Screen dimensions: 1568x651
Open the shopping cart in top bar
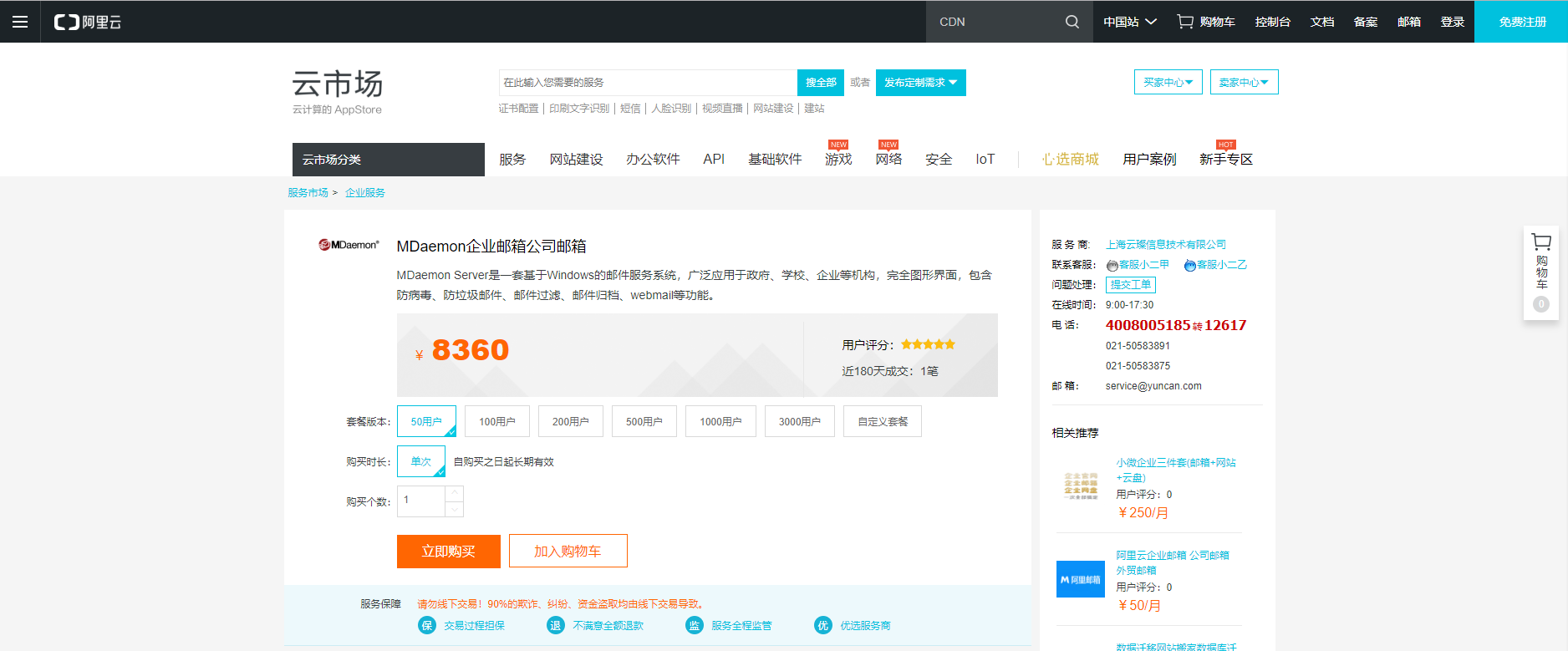[x=1206, y=22]
